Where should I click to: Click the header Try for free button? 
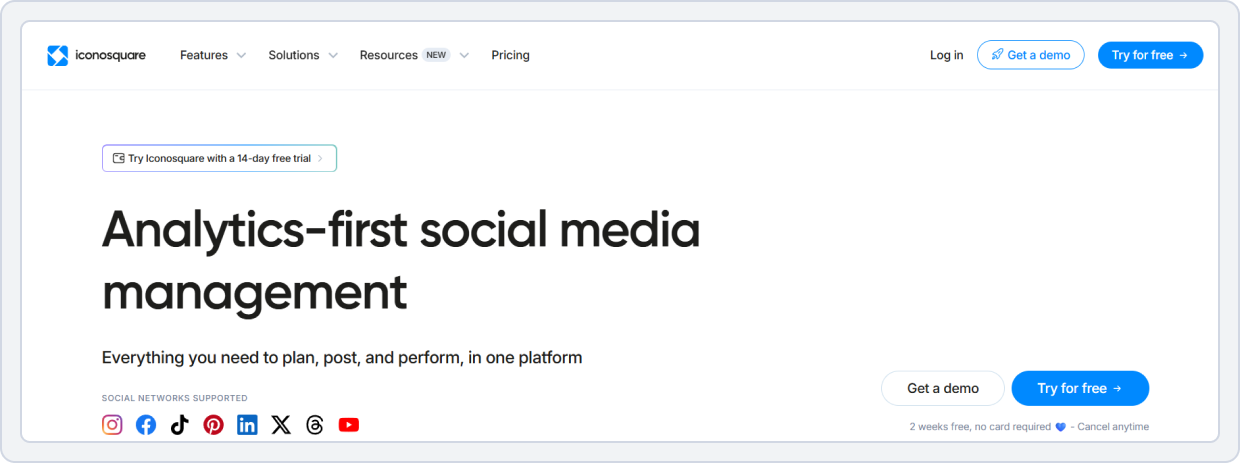[x=1150, y=55]
